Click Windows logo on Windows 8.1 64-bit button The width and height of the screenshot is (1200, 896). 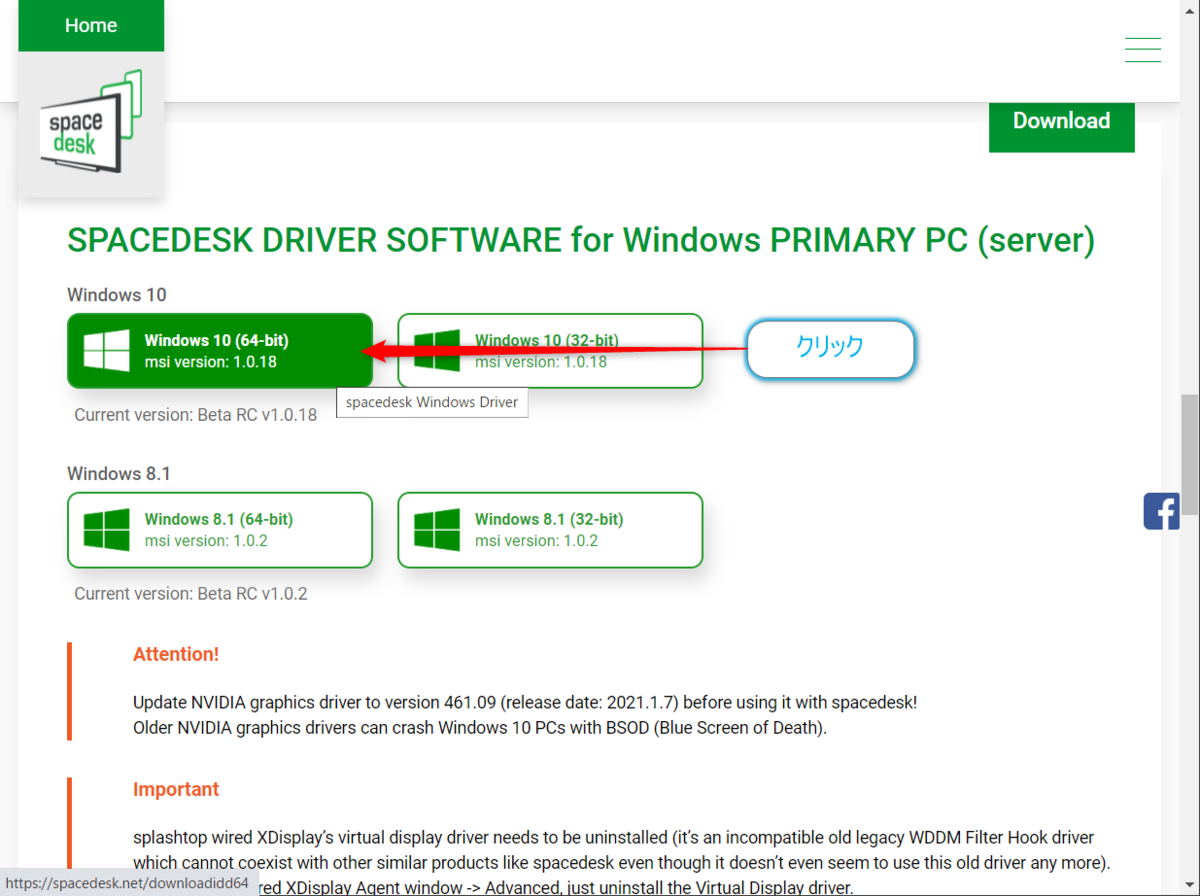point(107,530)
